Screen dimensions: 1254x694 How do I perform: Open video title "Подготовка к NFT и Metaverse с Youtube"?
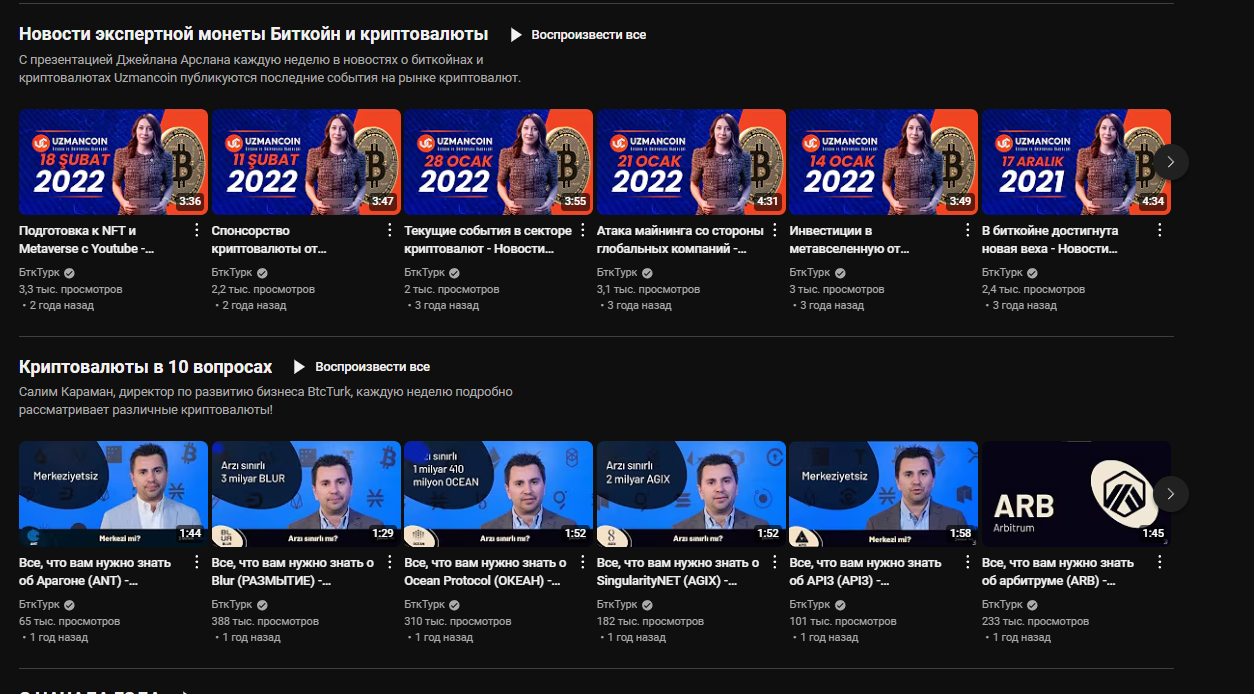tap(86, 239)
